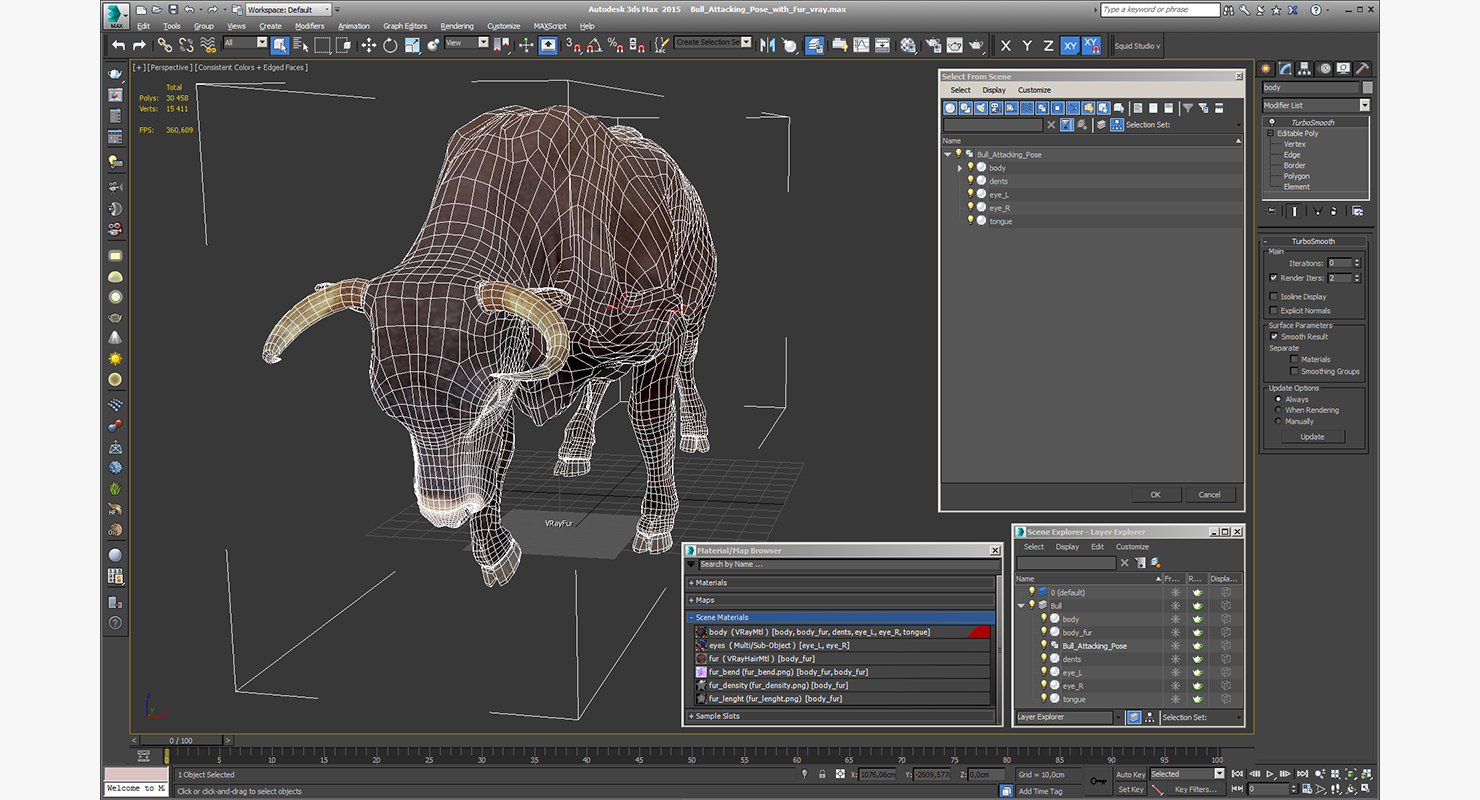Image resolution: width=1480 pixels, height=800 pixels.
Task: Check Separate by Materials checkbox
Action: [x=1294, y=359]
